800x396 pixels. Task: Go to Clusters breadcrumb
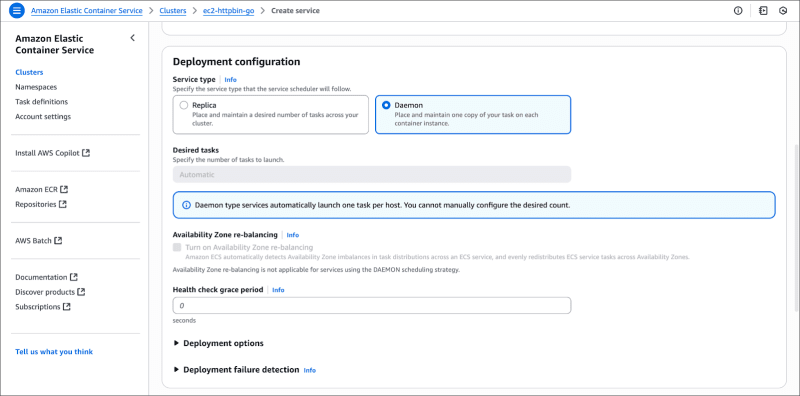173,11
